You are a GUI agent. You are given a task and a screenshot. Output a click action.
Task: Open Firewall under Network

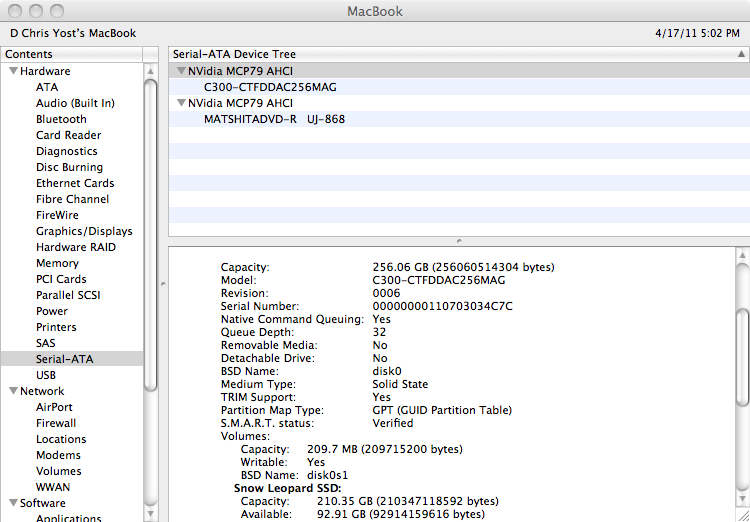pyautogui.click(x=56, y=423)
